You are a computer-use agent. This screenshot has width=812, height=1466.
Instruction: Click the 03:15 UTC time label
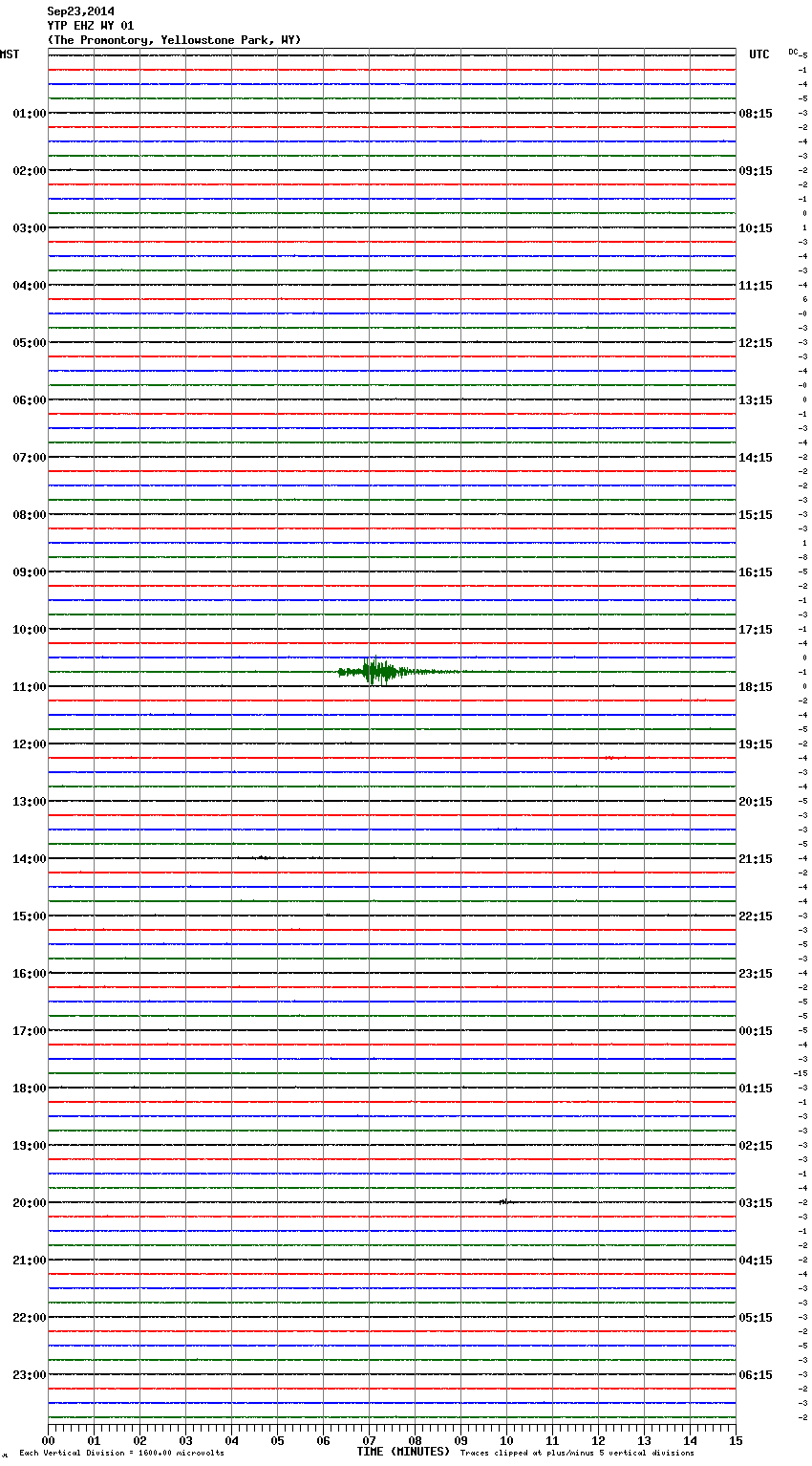tap(756, 1203)
